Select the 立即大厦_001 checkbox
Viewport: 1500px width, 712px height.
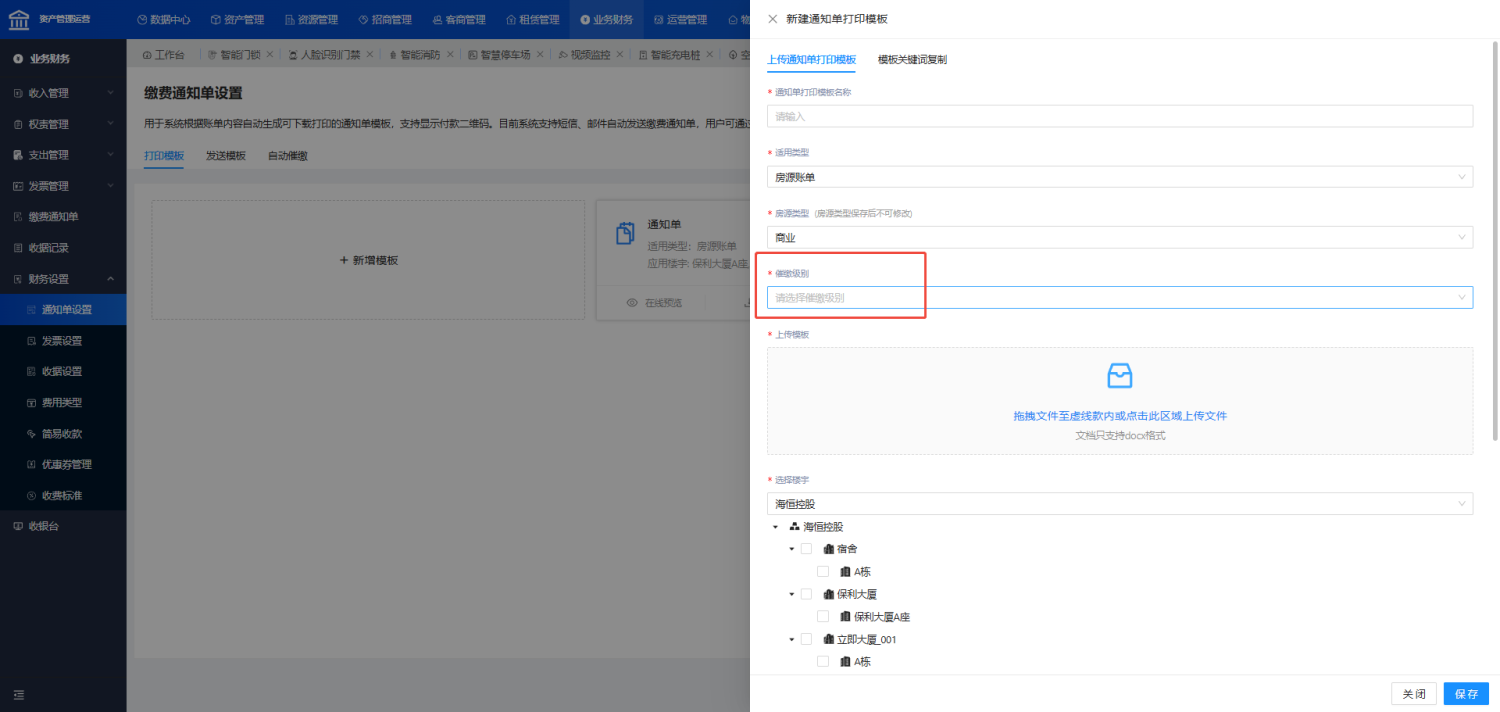click(806, 640)
